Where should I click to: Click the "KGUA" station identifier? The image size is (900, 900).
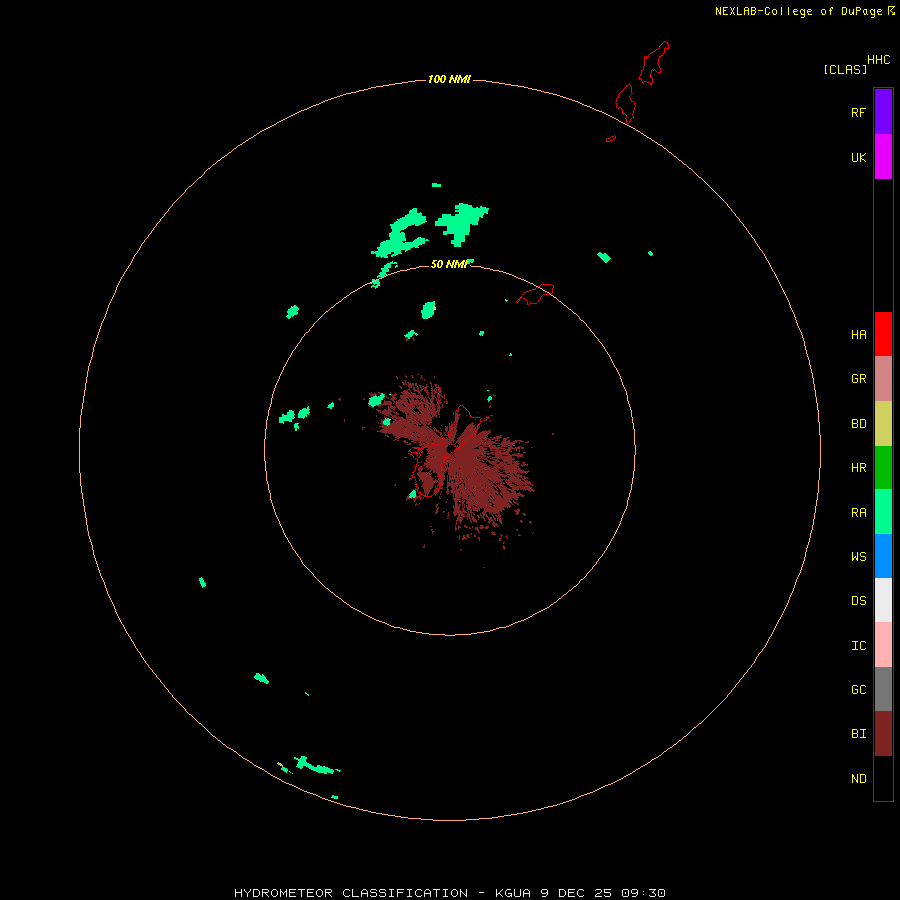click(511, 893)
